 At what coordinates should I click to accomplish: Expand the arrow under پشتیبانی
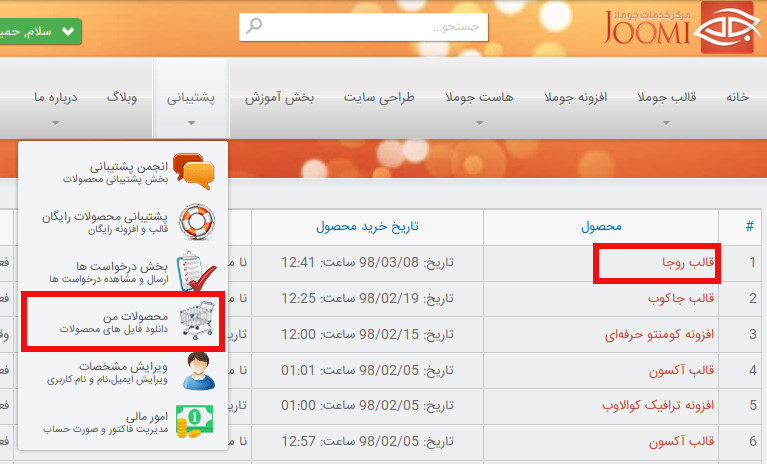(191, 123)
